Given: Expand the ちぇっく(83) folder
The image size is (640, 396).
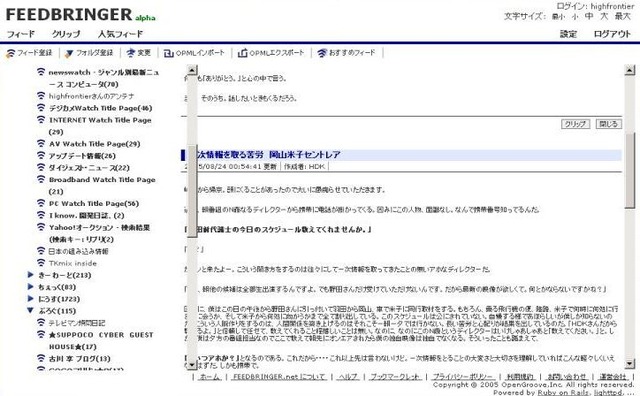Looking at the screenshot, I should (31, 287).
